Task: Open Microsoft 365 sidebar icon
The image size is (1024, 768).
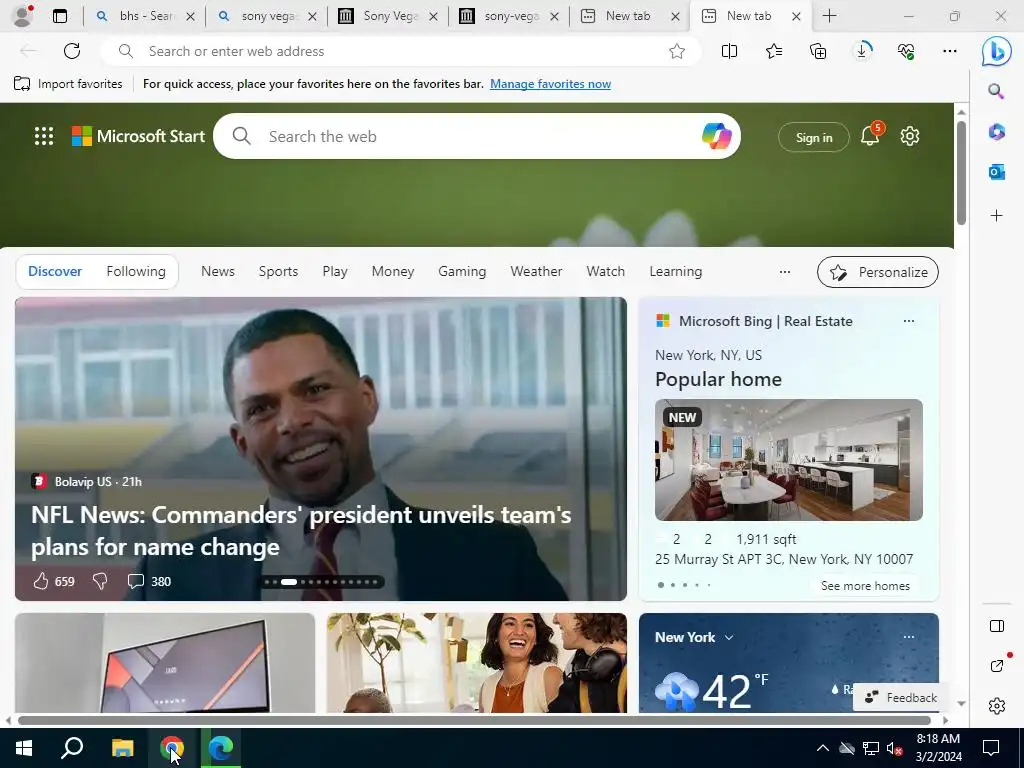Action: pos(996,132)
